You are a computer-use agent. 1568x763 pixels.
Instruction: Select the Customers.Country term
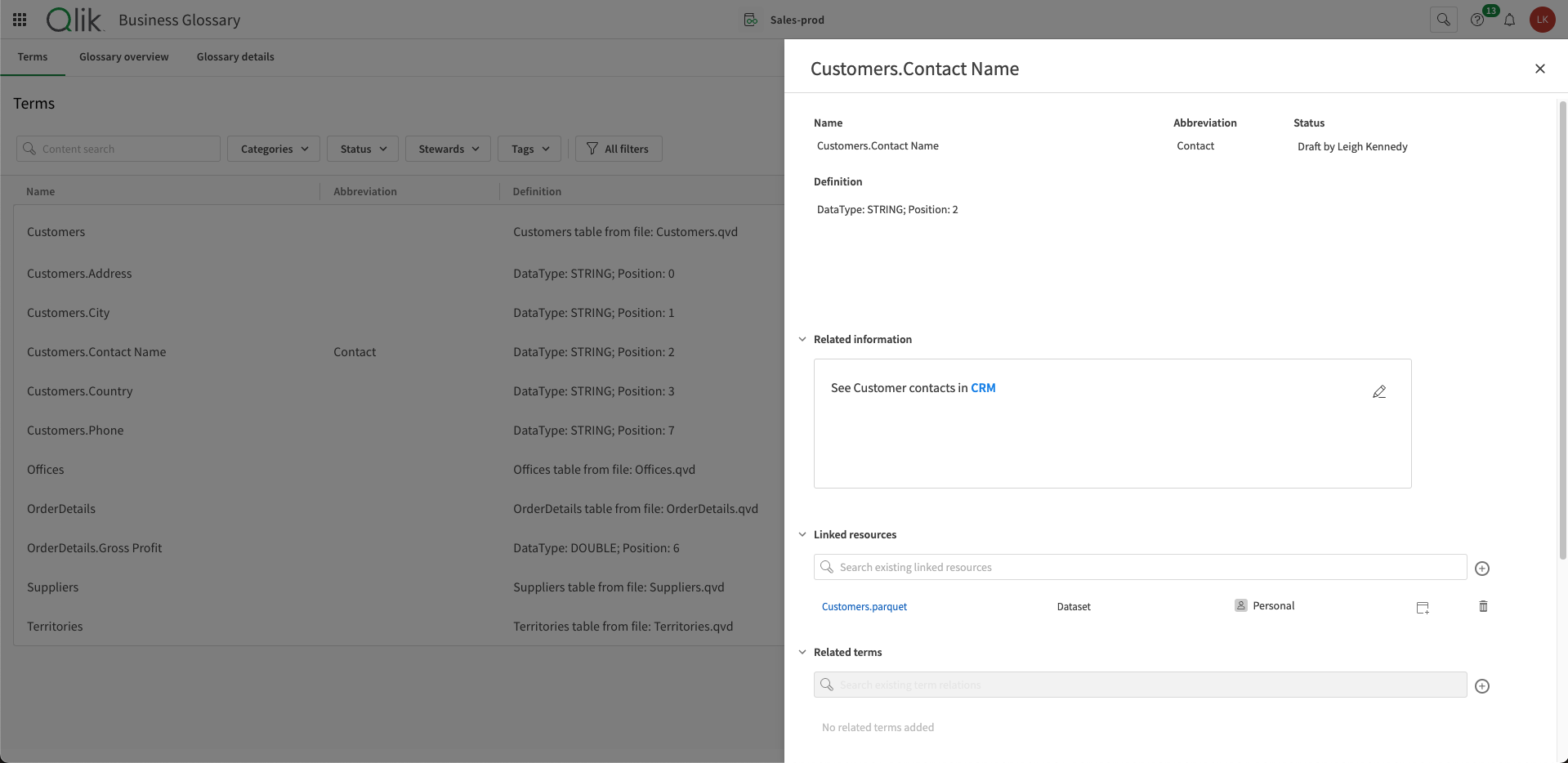coord(79,391)
